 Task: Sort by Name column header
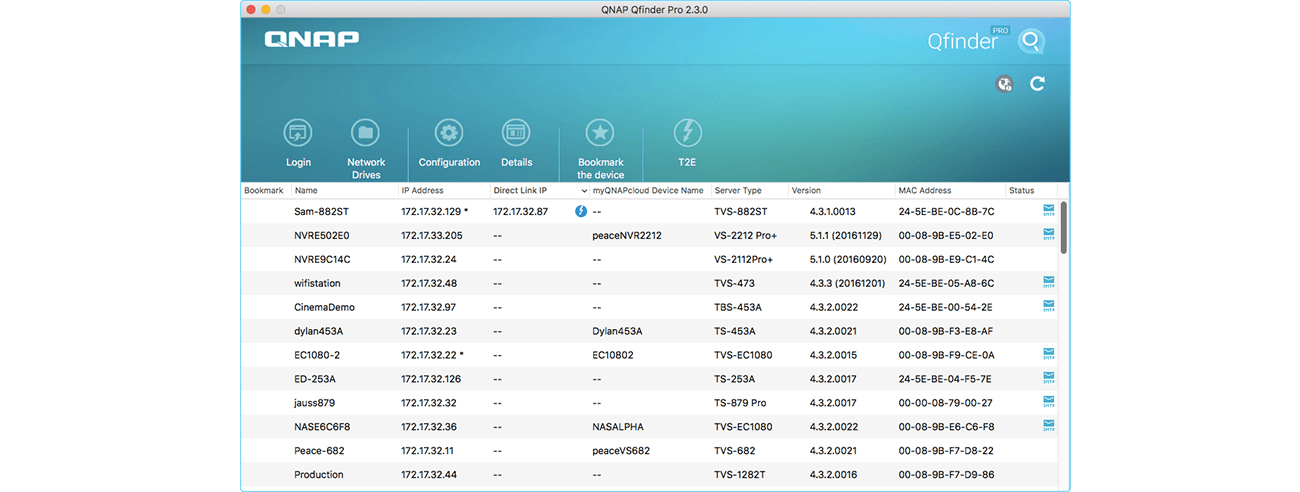[344, 190]
